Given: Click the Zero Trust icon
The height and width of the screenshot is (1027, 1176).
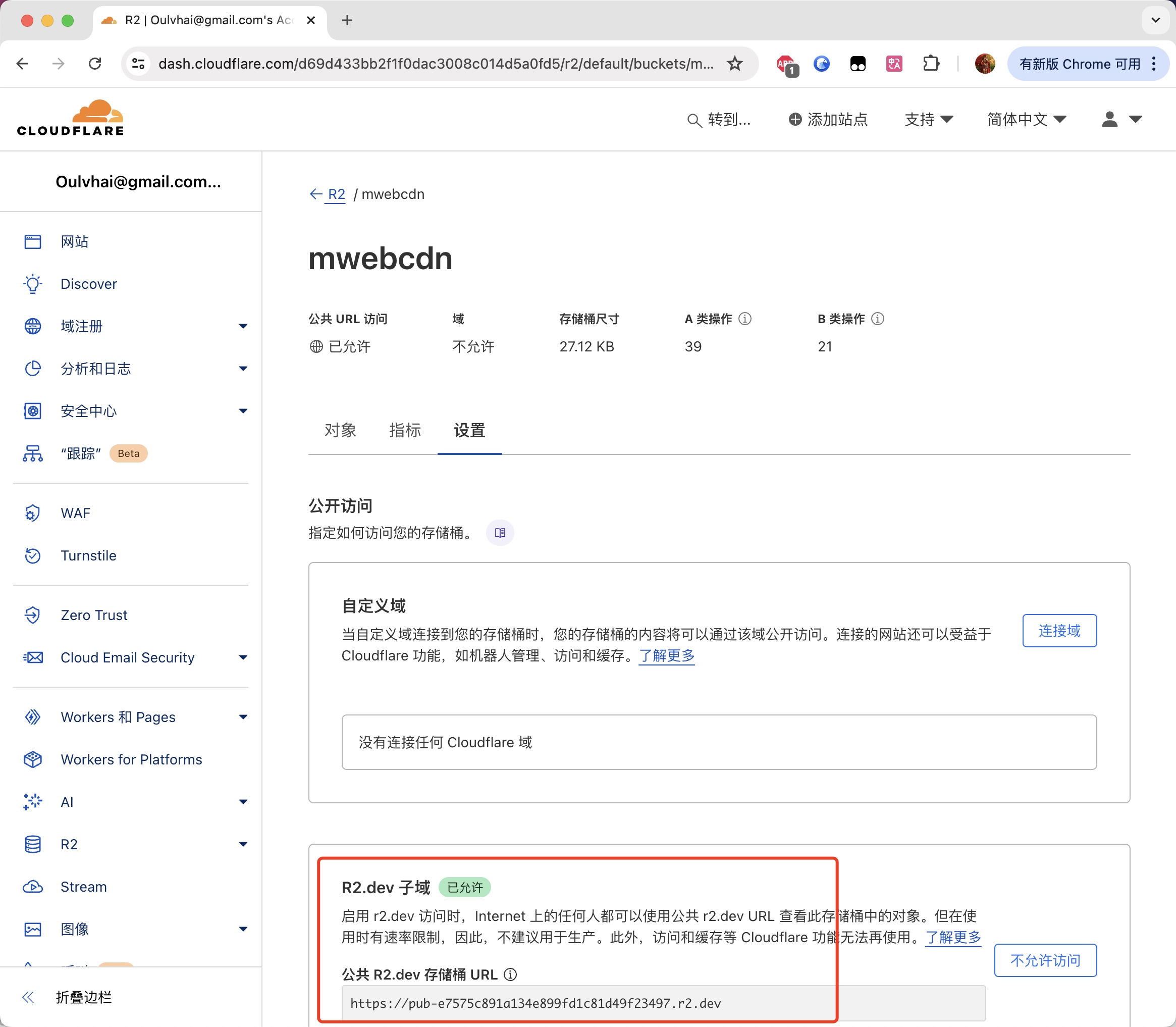Looking at the screenshot, I should pos(33,615).
